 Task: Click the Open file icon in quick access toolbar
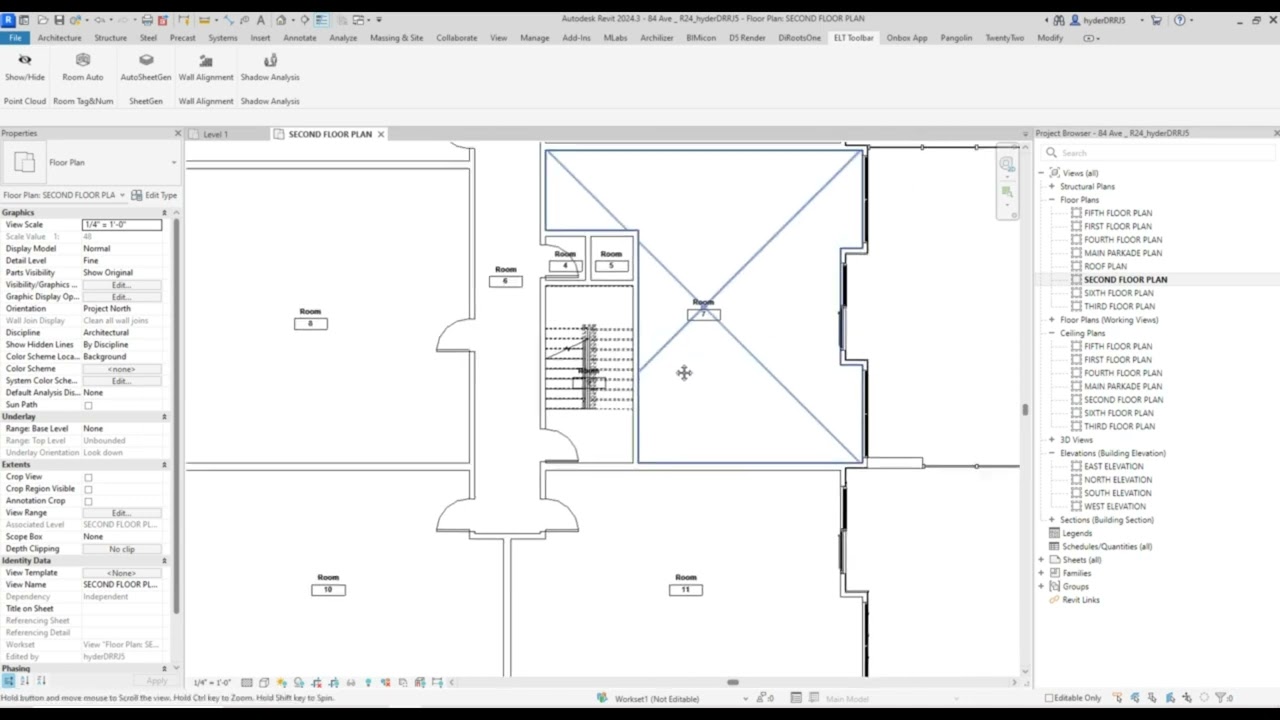coord(42,19)
